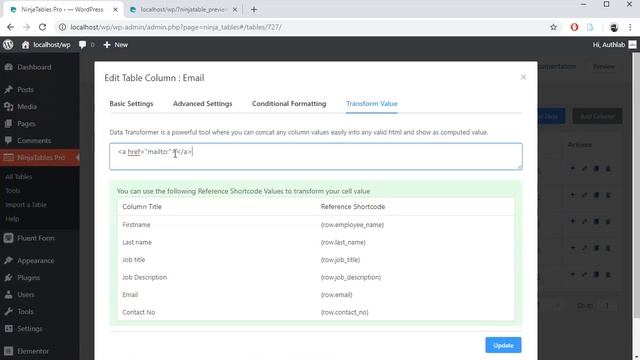Switch to the Advanced Settings tab
Image resolution: width=640 pixels, height=360 pixels.
pyautogui.click(x=202, y=104)
